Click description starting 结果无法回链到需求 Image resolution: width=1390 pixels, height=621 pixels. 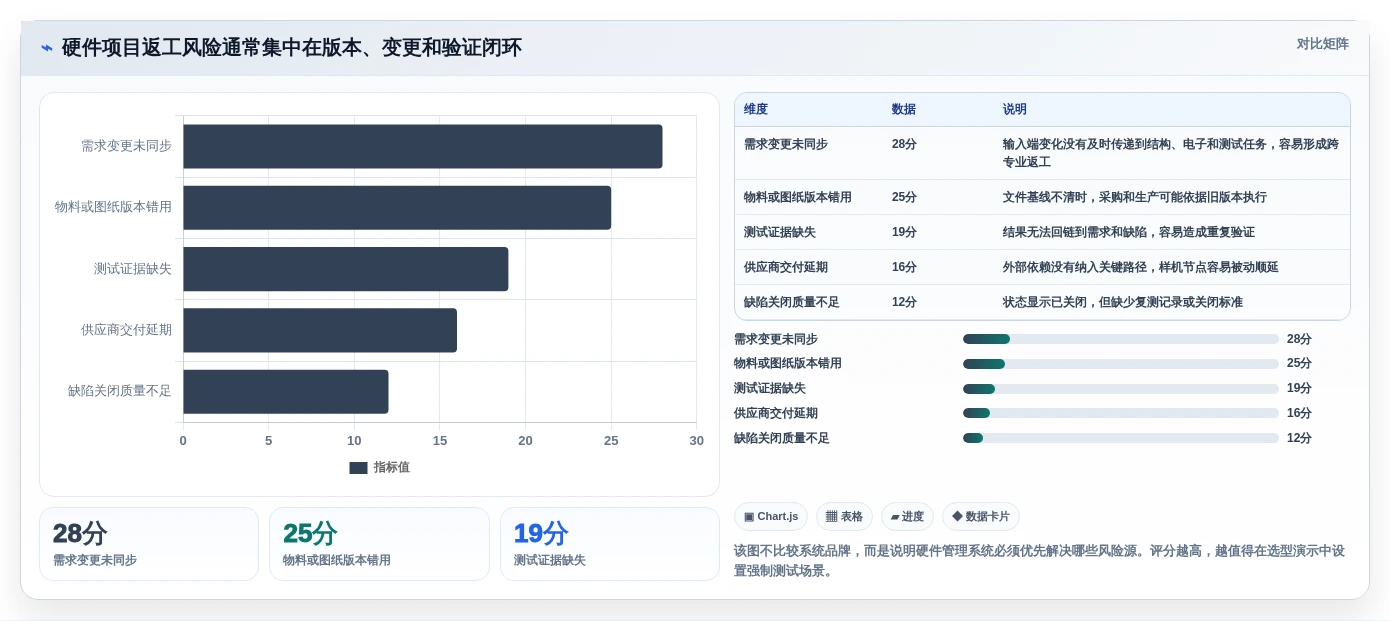(1128, 232)
